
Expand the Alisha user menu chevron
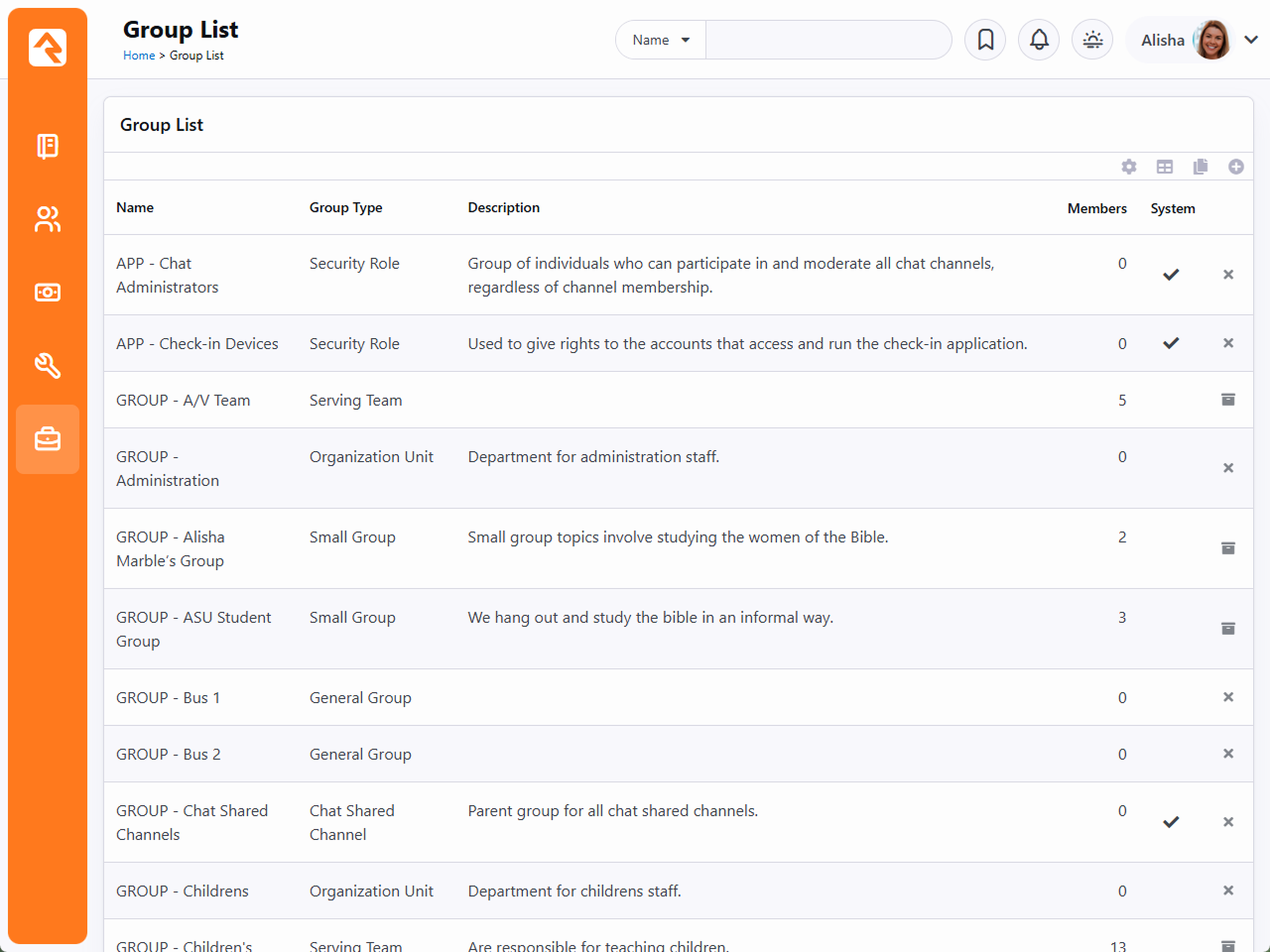click(x=1250, y=40)
